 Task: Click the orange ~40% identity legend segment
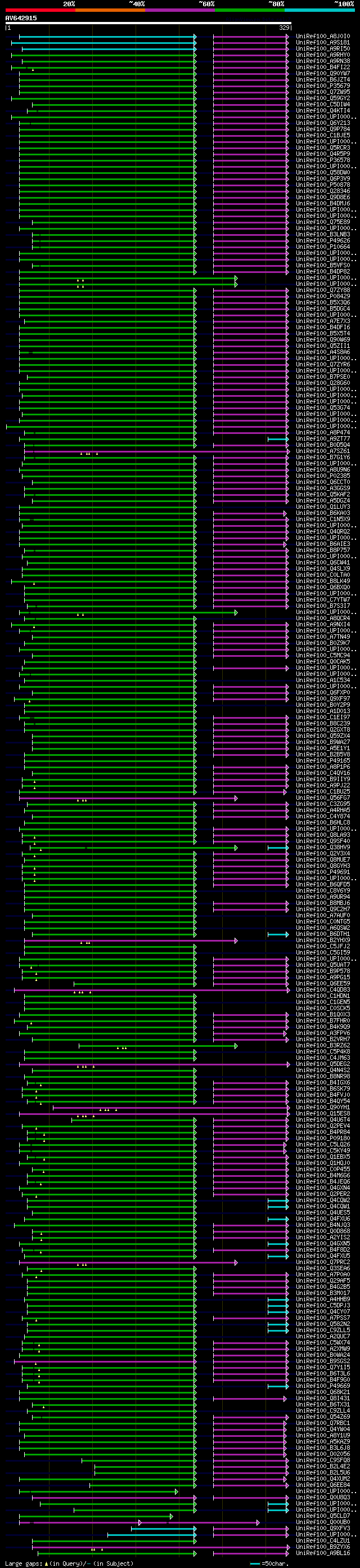(x=110, y=10)
